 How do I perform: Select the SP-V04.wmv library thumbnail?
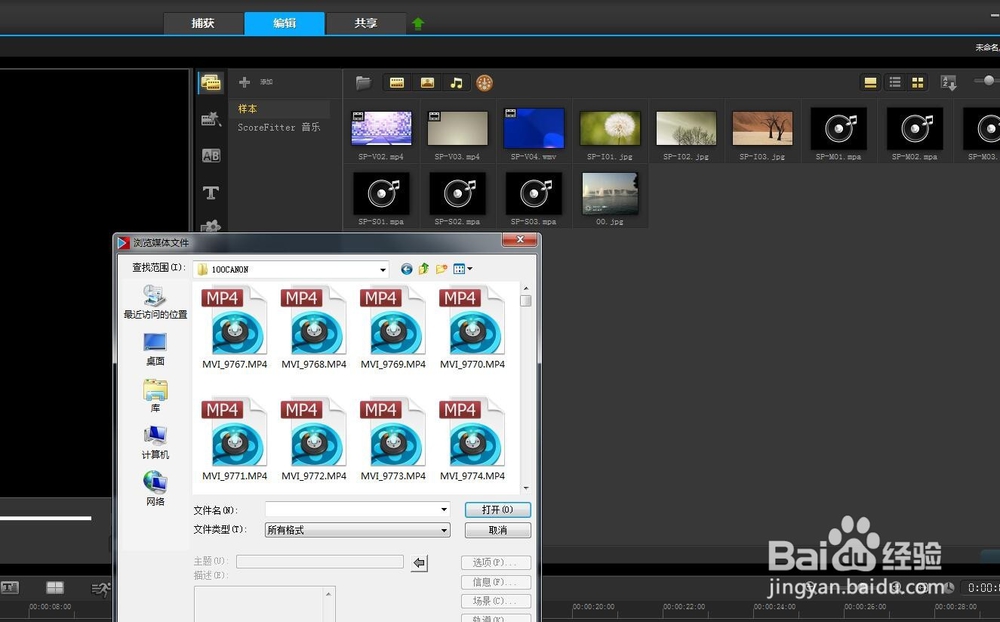(534, 128)
